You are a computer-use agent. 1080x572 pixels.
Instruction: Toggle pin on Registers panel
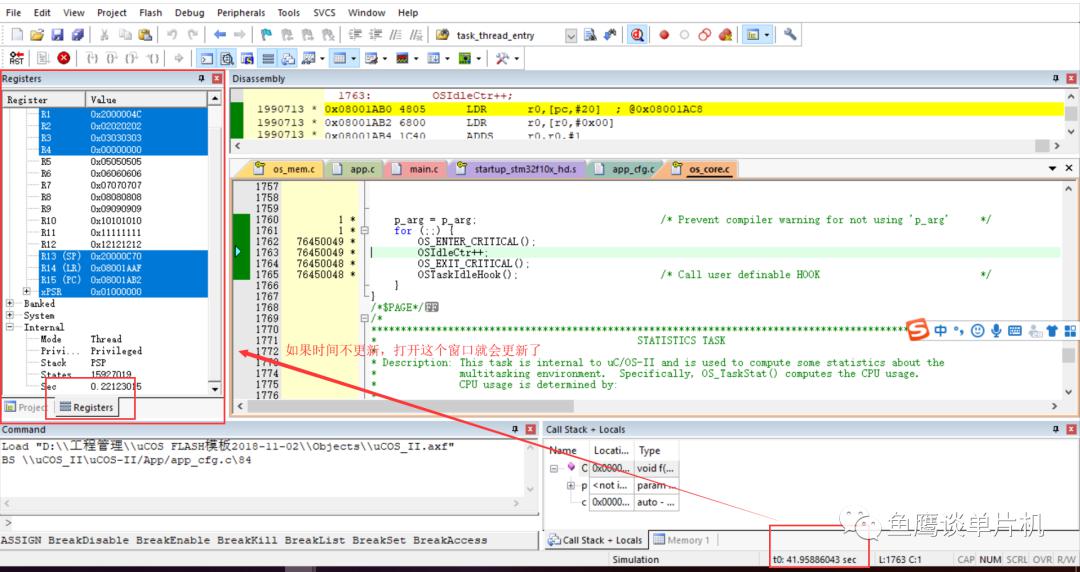(x=202, y=79)
